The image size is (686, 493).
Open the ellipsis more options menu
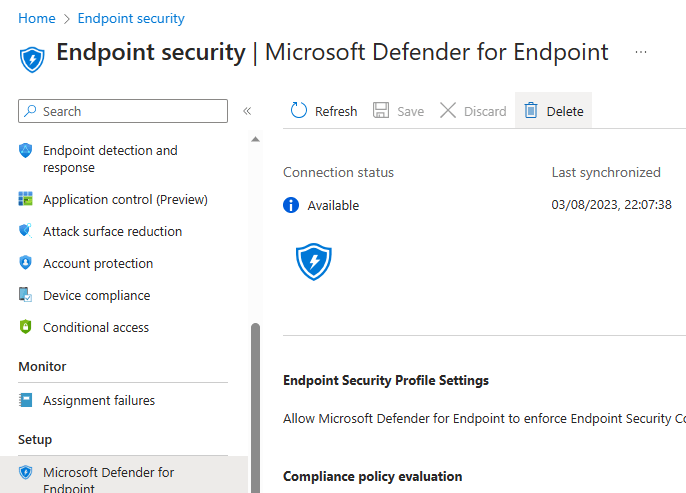641,52
